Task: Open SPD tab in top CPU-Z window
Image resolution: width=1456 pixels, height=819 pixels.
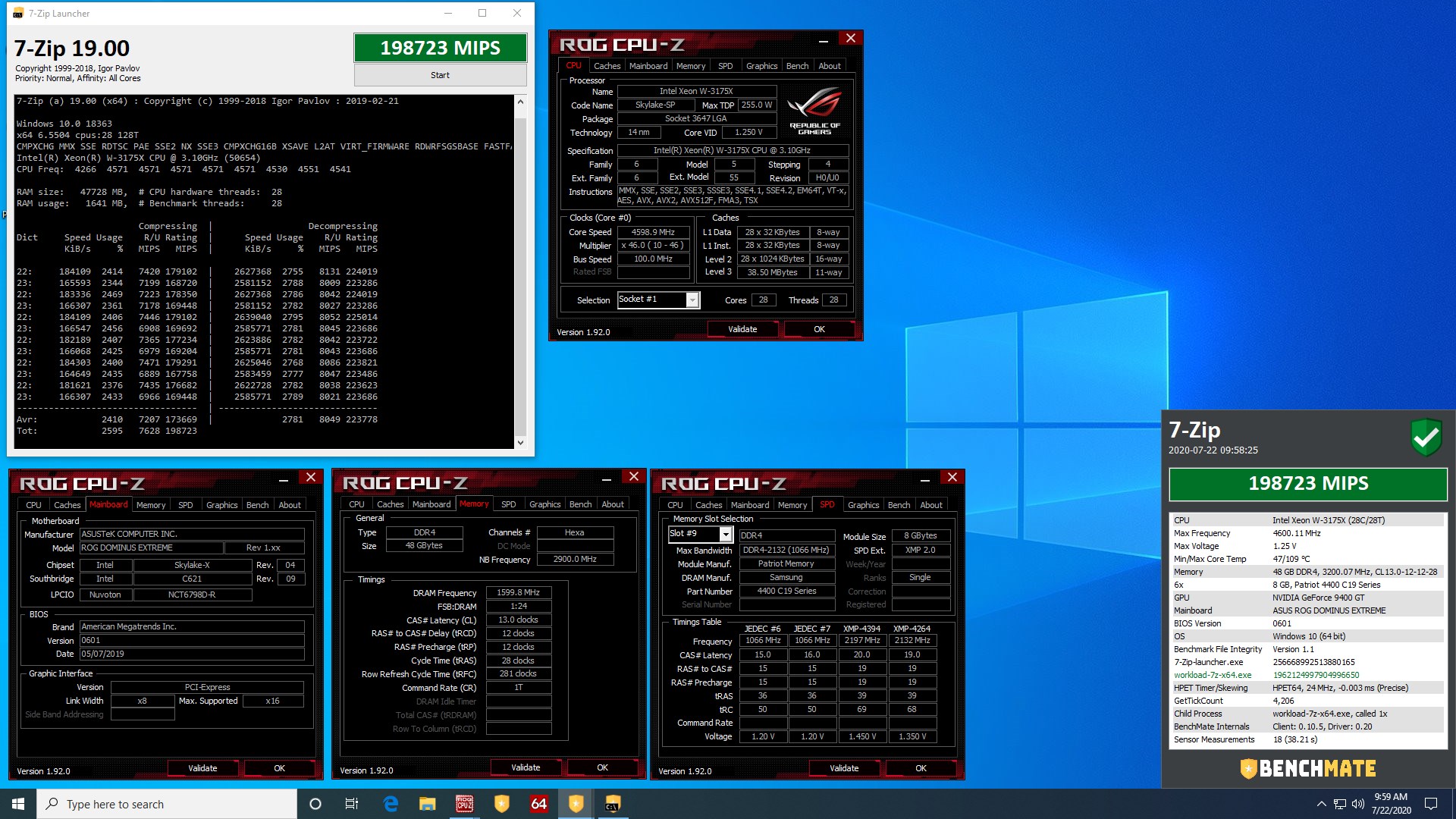Action: 726,66
